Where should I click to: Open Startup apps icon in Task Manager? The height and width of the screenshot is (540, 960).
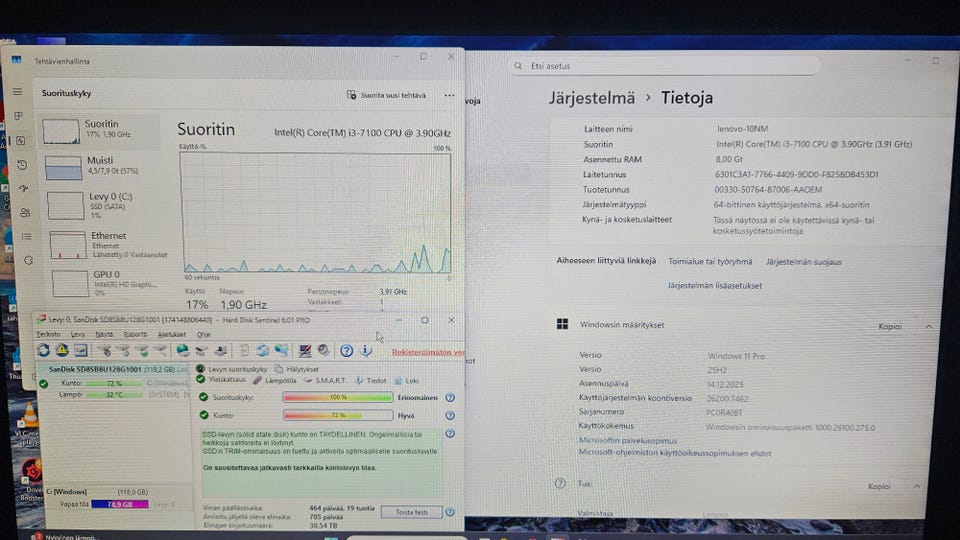pyautogui.click(x=24, y=189)
